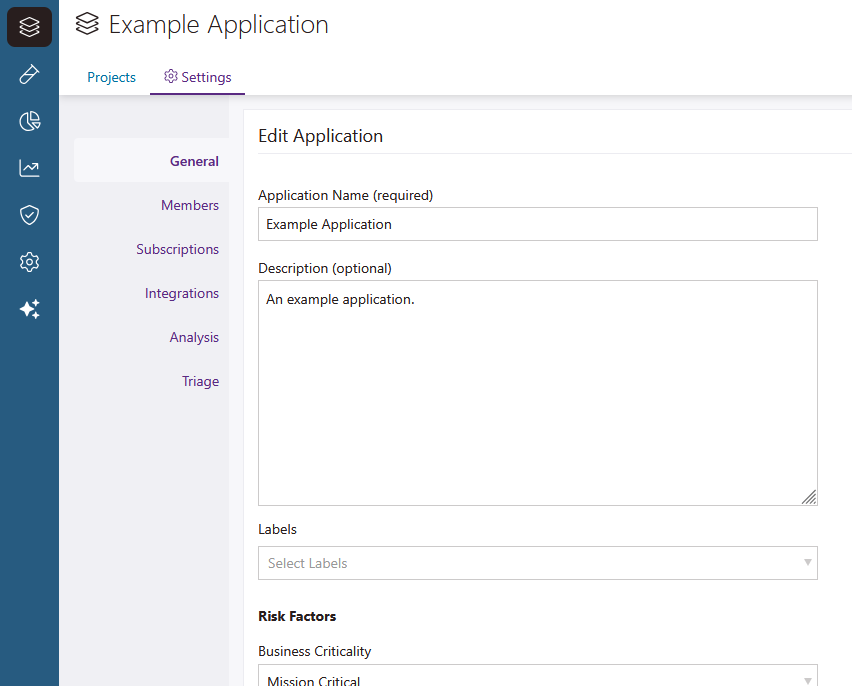Click the shield checkmark icon in sidebar
The width and height of the screenshot is (852, 686).
coord(29,215)
